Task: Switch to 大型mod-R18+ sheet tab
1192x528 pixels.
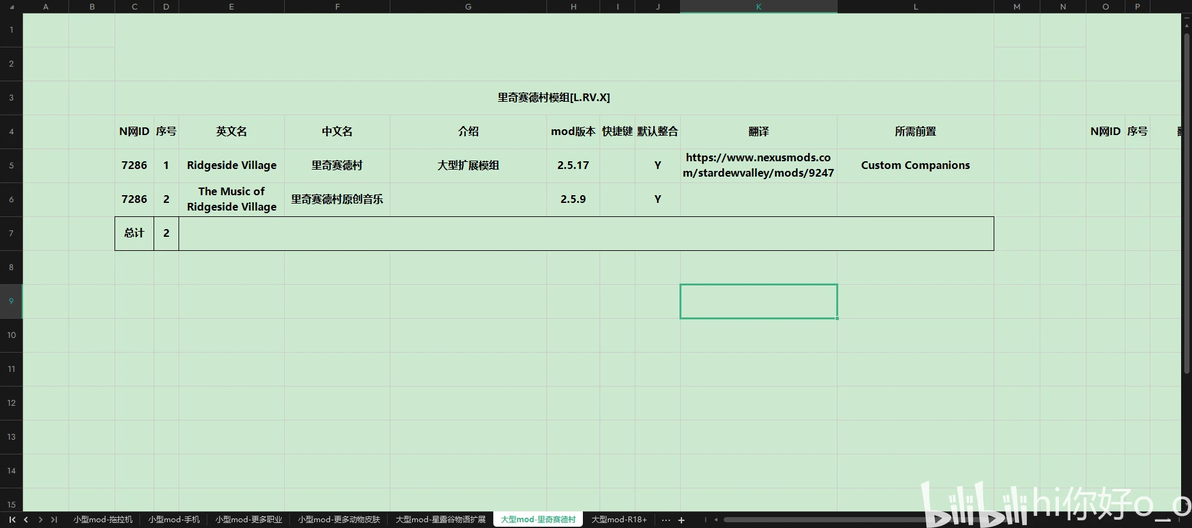Action: pos(619,520)
